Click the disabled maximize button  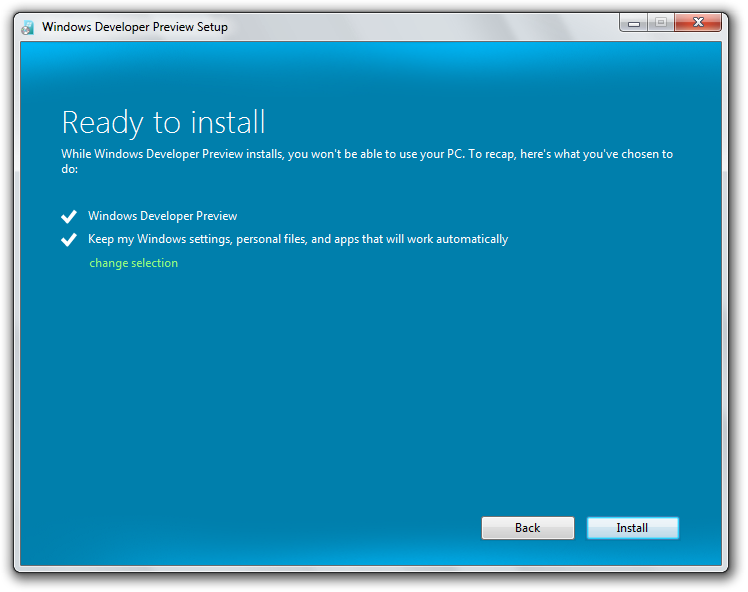[x=661, y=22]
